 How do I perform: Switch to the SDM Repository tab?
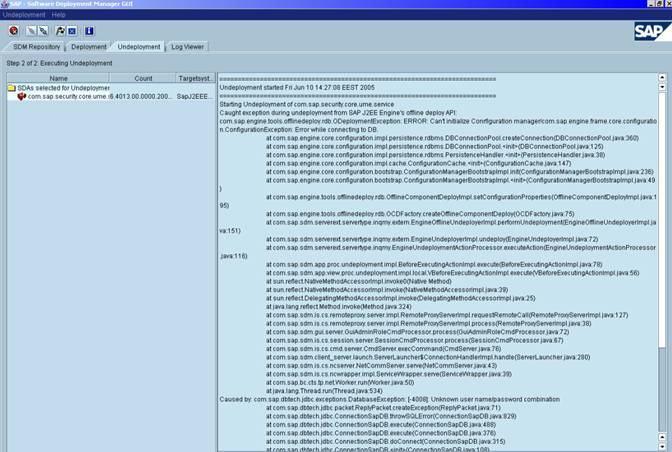point(36,46)
